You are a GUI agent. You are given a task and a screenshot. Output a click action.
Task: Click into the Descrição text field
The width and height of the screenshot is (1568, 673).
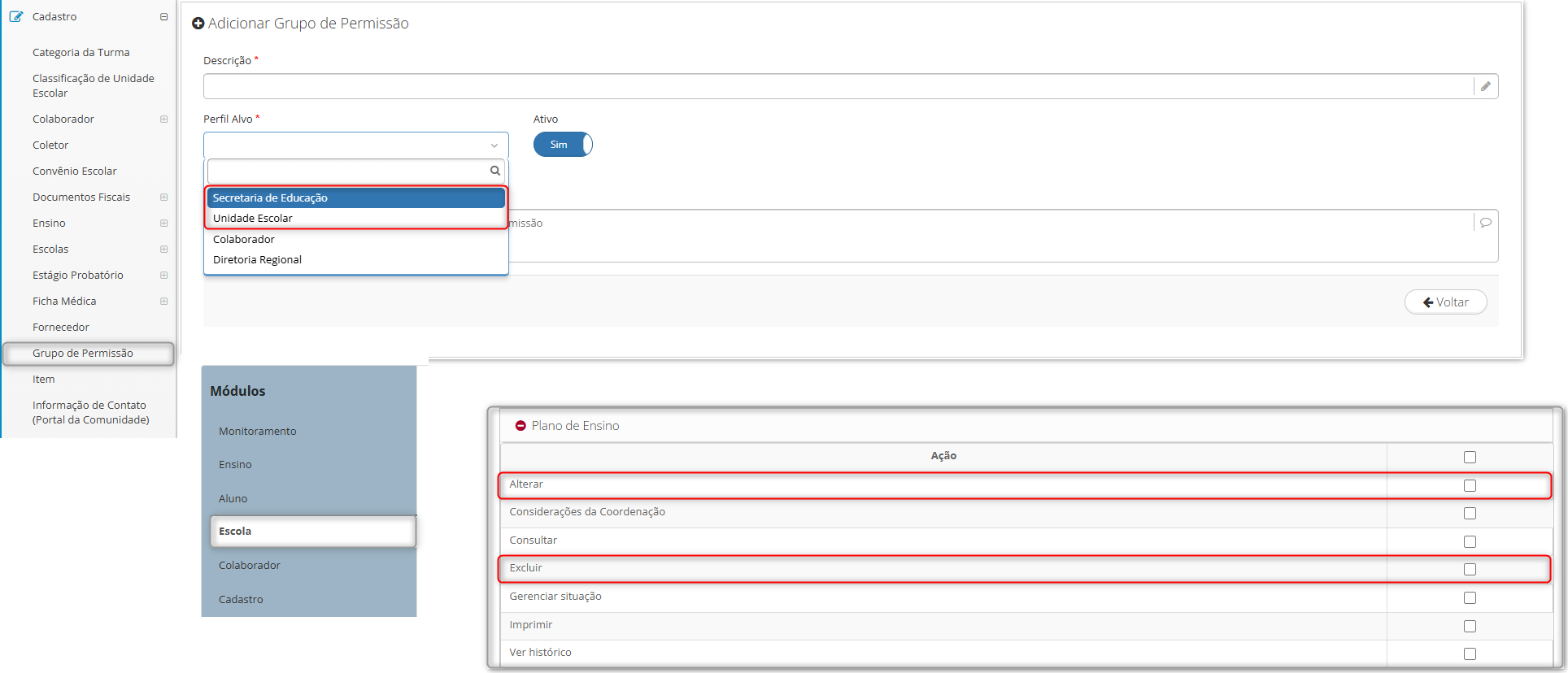tap(838, 86)
